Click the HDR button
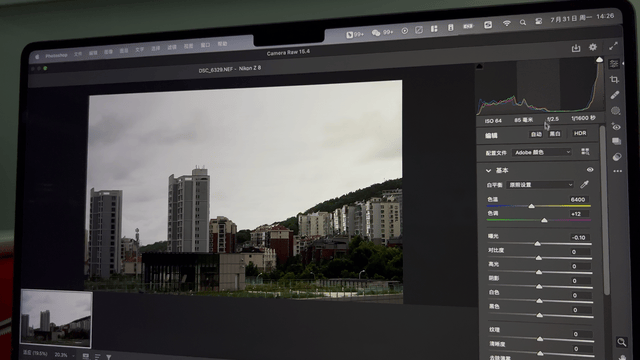Viewport: 640px width, 360px height. point(580,133)
